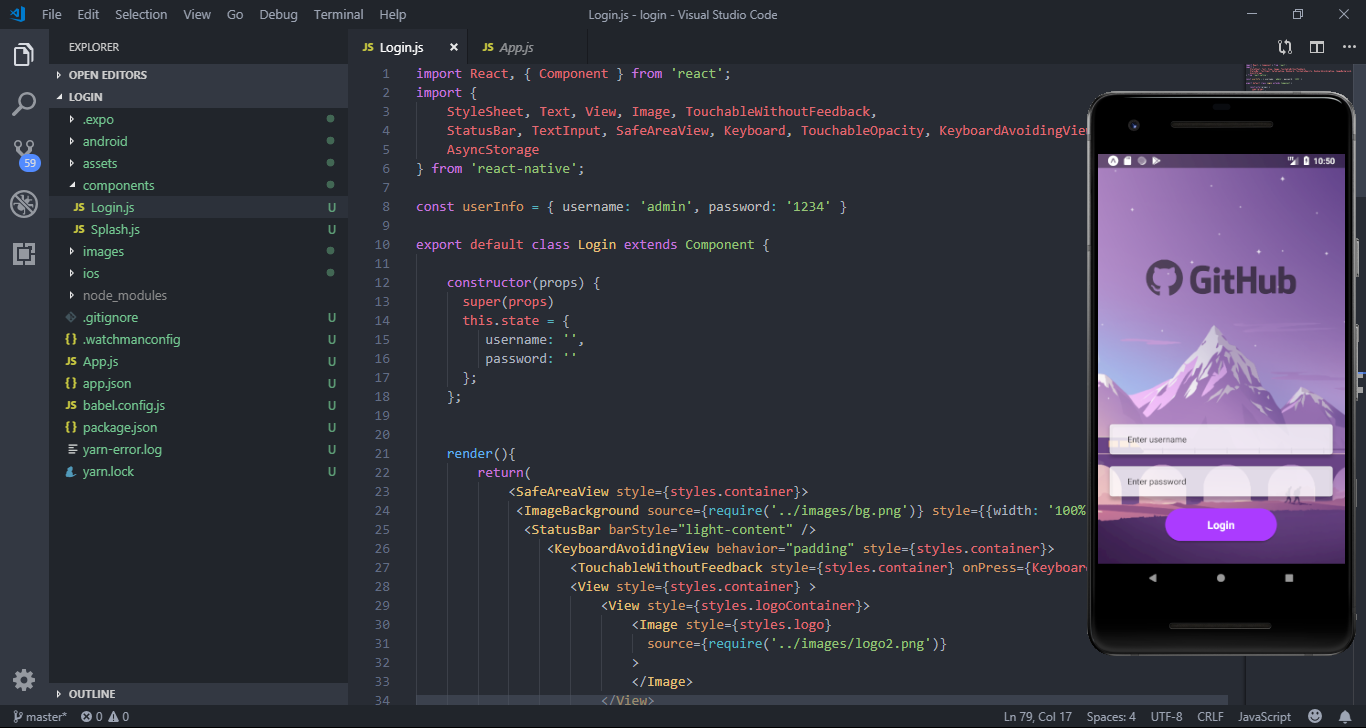Split the editor to the right
Screen dimensions: 1366x728
click(x=1317, y=47)
